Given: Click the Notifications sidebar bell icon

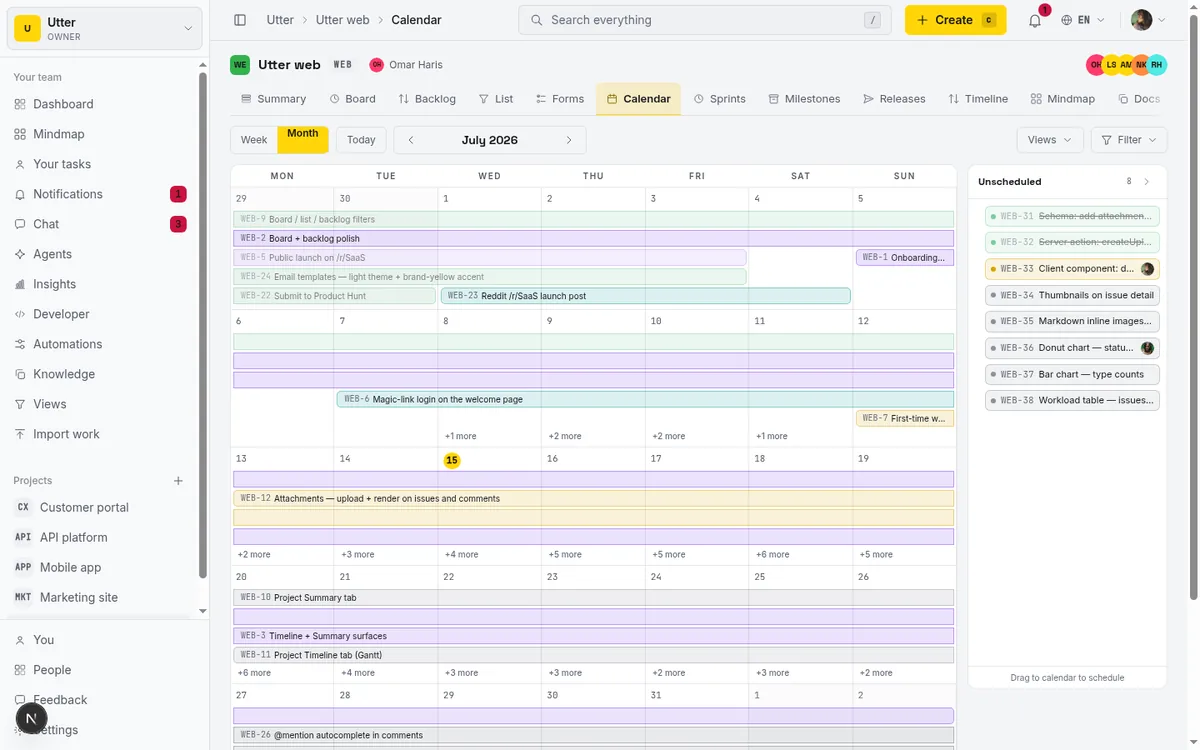Looking at the screenshot, I should 20,194.
